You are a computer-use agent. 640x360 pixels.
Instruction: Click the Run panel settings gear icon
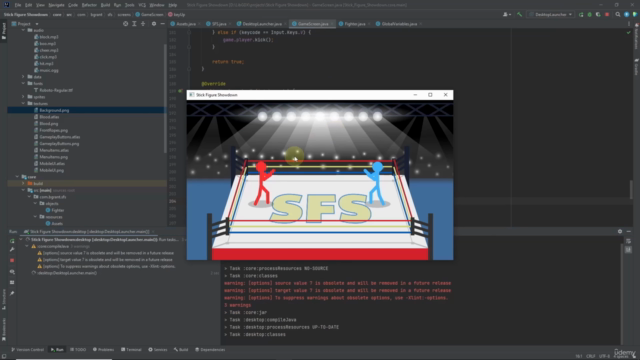pyautogui.click(x=620, y=231)
